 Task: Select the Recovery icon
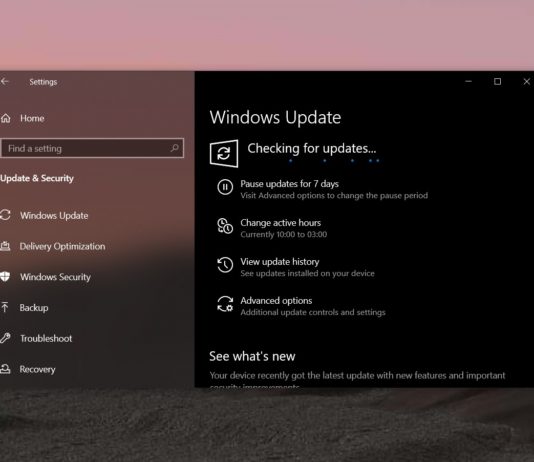(x=5, y=369)
